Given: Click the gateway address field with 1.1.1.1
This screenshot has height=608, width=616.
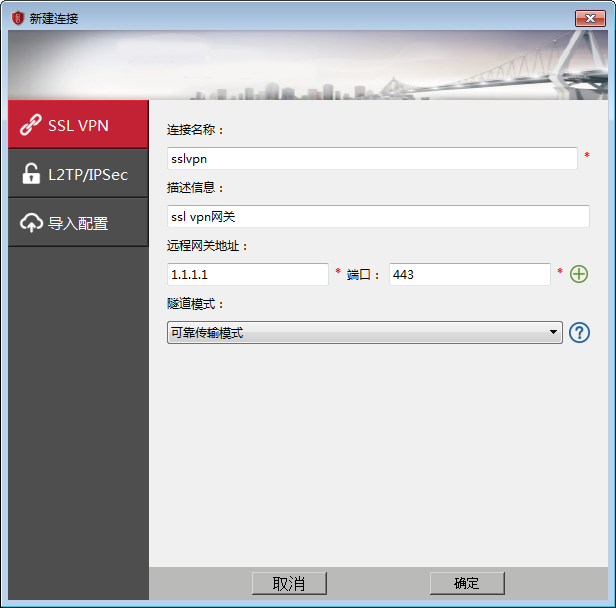Looking at the screenshot, I should click(248, 274).
